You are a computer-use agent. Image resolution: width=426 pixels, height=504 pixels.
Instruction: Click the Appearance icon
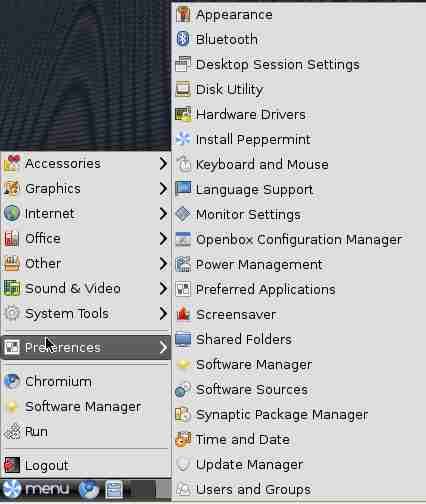(x=183, y=15)
